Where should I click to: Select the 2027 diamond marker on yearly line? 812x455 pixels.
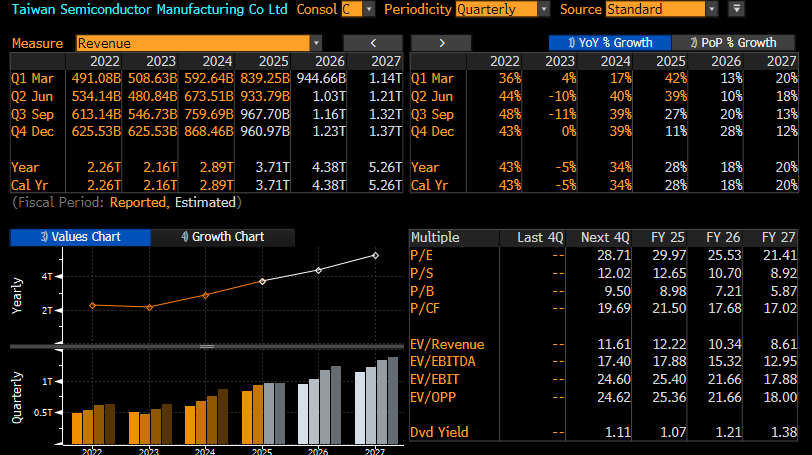(x=376, y=255)
